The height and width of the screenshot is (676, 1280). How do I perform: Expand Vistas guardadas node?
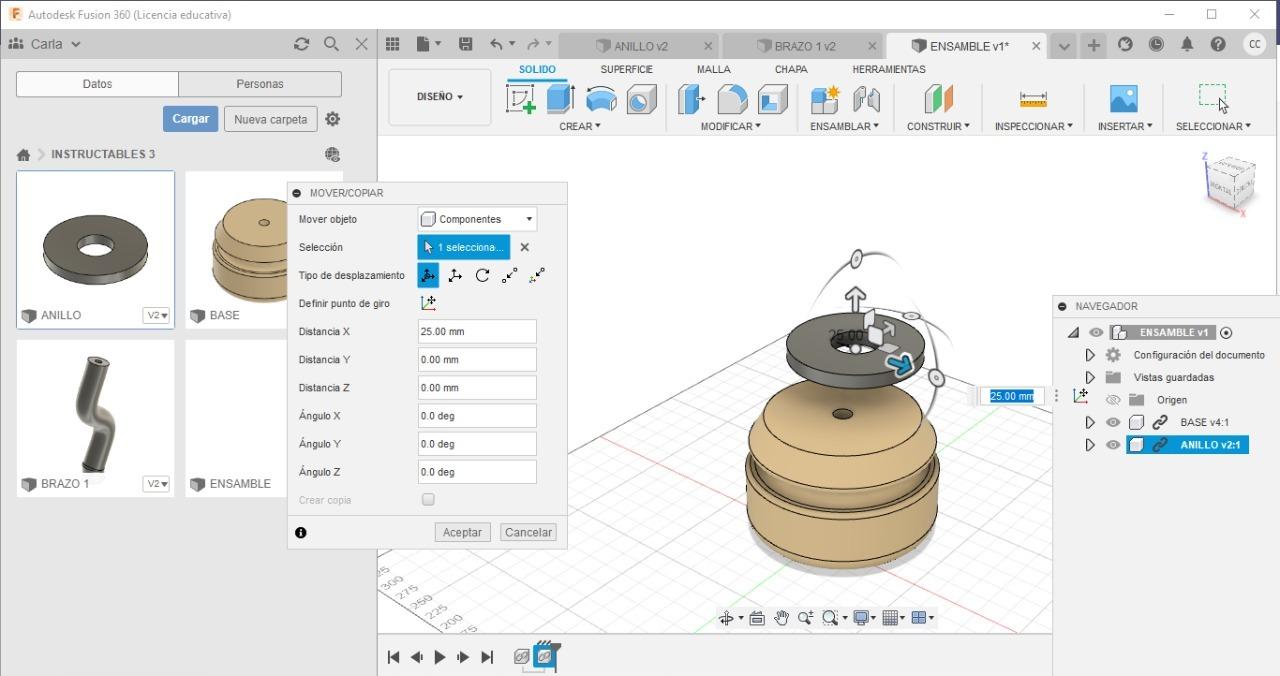pyautogui.click(x=1090, y=377)
